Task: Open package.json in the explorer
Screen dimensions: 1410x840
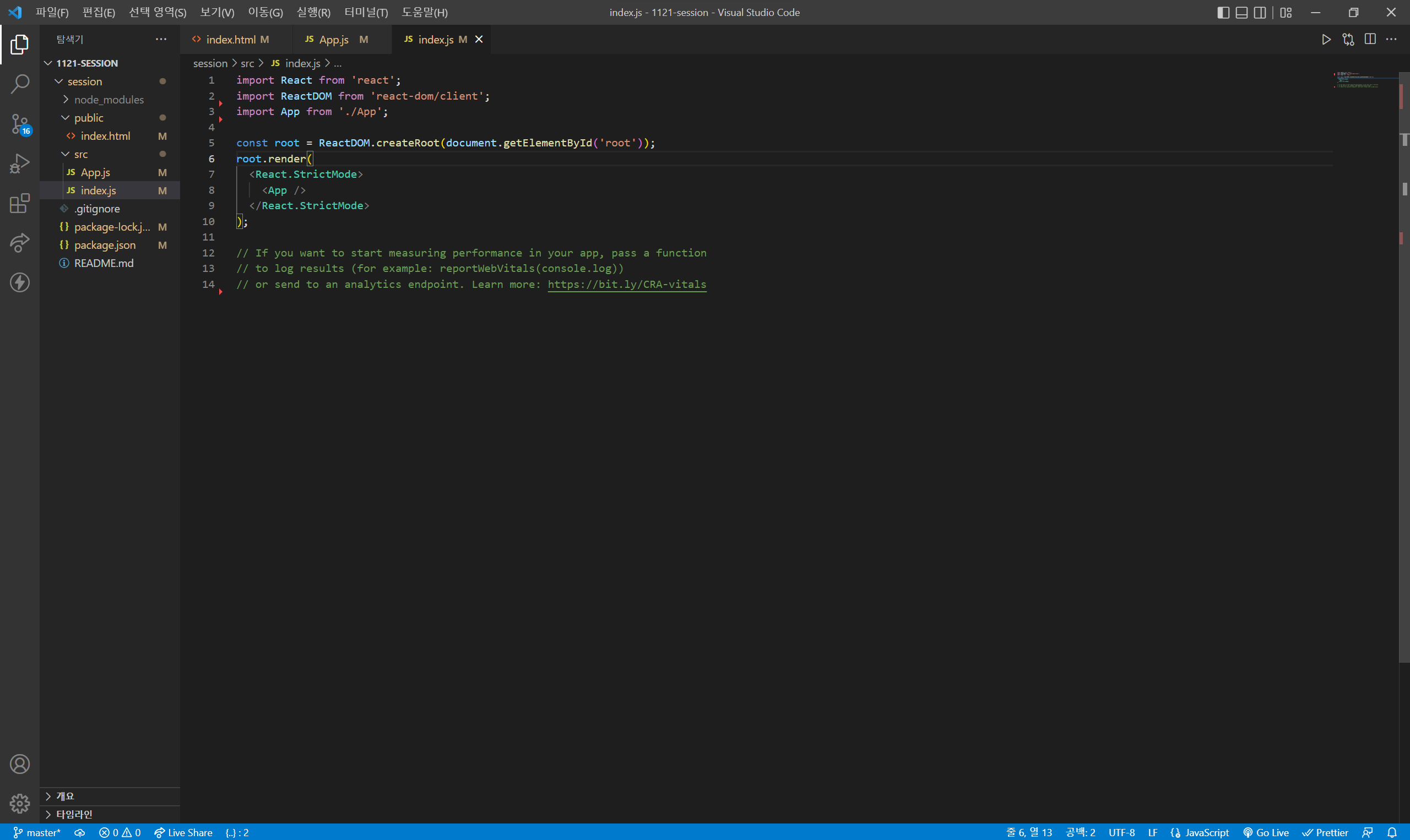Action: coord(105,245)
